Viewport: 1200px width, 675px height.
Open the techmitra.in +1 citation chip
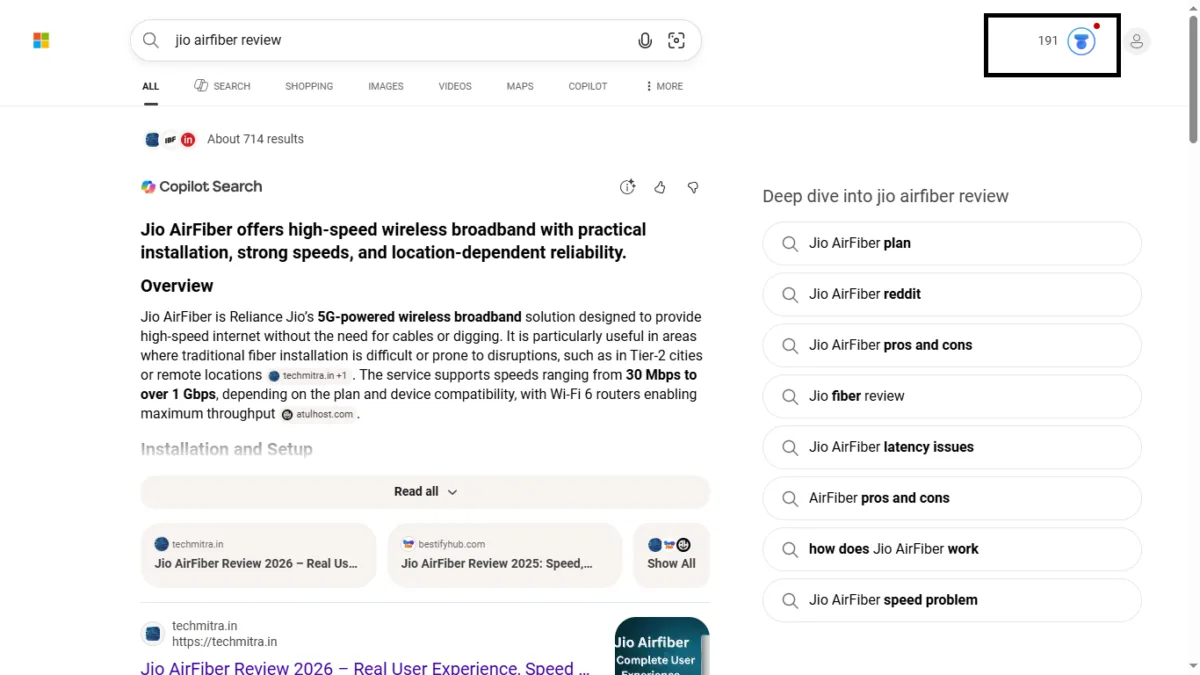click(x=309, y=376)
